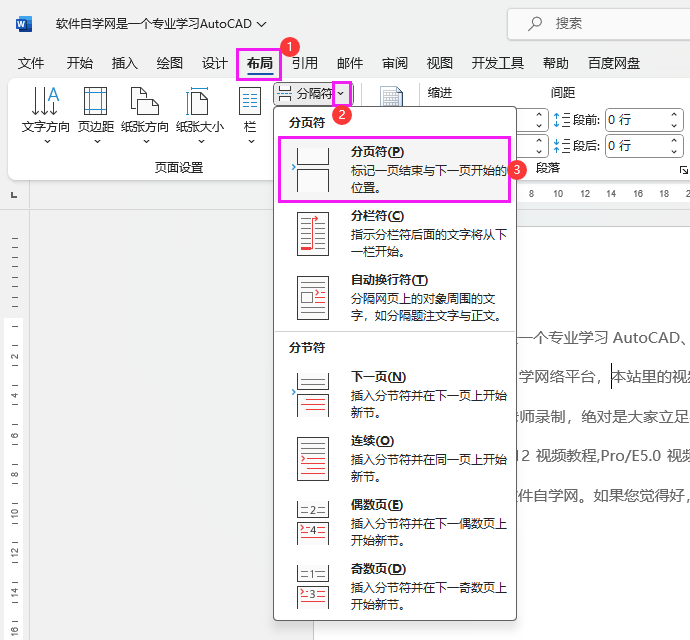Choose 偶数页(E) even page section break
The image size is (690, 640).
[x=394, y=522]
